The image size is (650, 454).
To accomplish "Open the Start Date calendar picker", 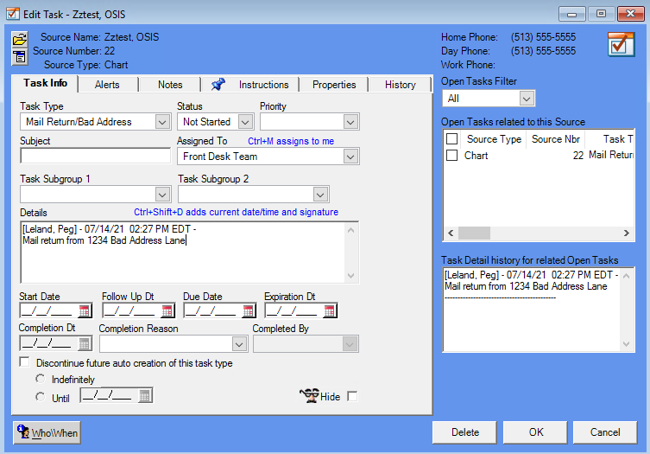I will point(84,311).
